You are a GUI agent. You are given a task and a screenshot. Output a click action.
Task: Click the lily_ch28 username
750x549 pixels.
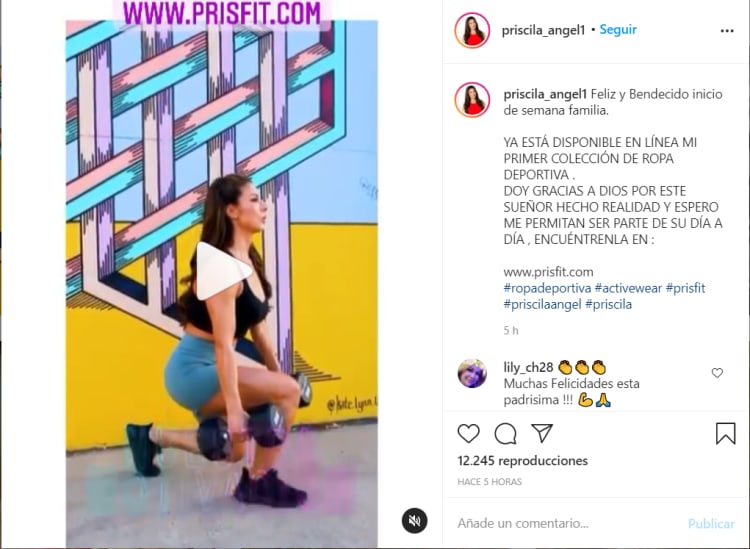pos(528,368)
